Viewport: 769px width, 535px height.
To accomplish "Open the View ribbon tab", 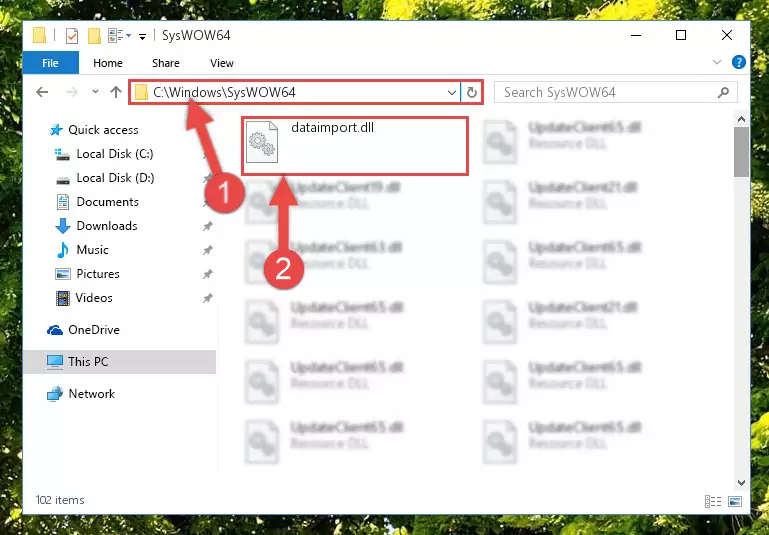I will (x=222, y=63).
